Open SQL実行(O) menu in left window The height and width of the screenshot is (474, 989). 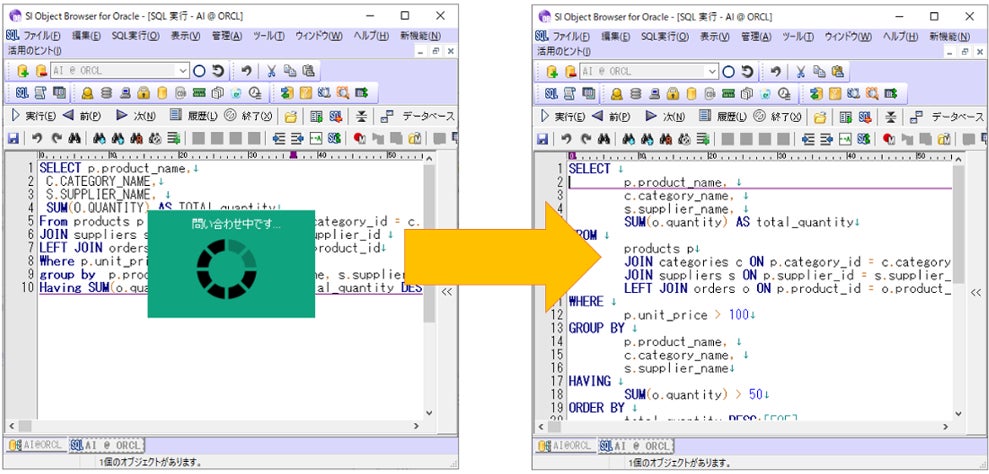tap(135, 37)
